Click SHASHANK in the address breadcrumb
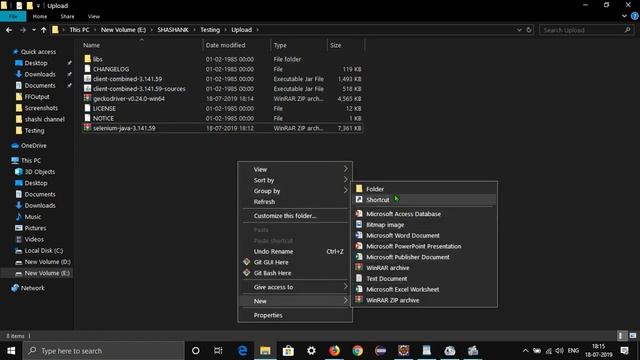640x360 pixels. click(173, 30)
